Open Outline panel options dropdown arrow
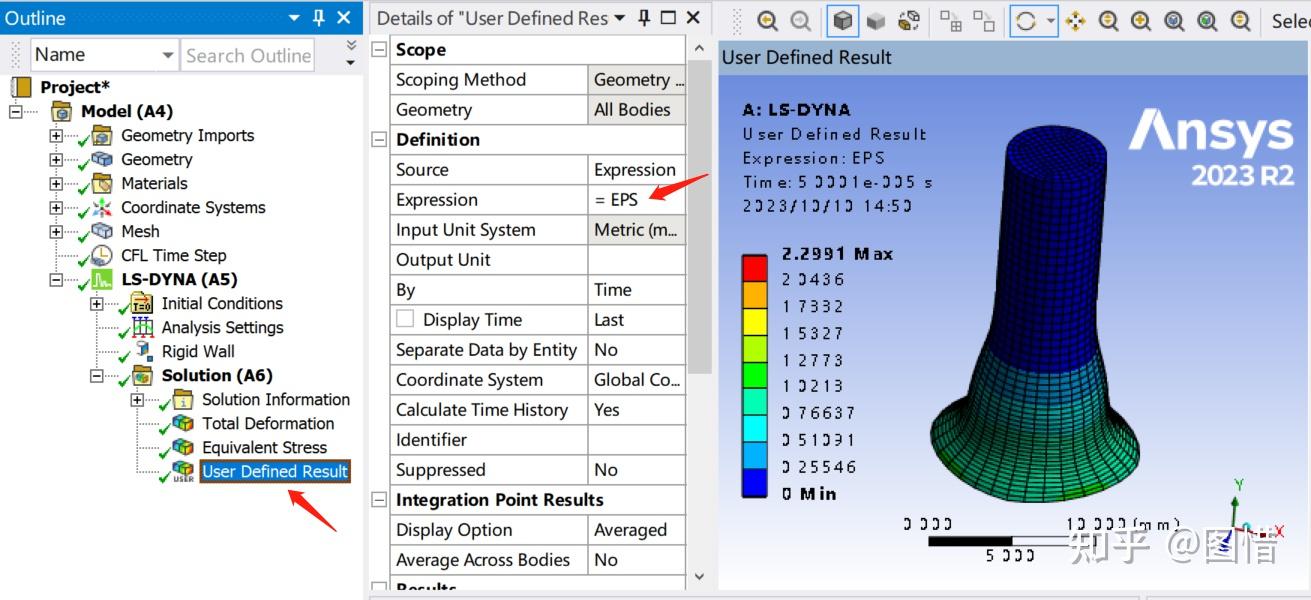1311x600 pixels. click(294, 18)
